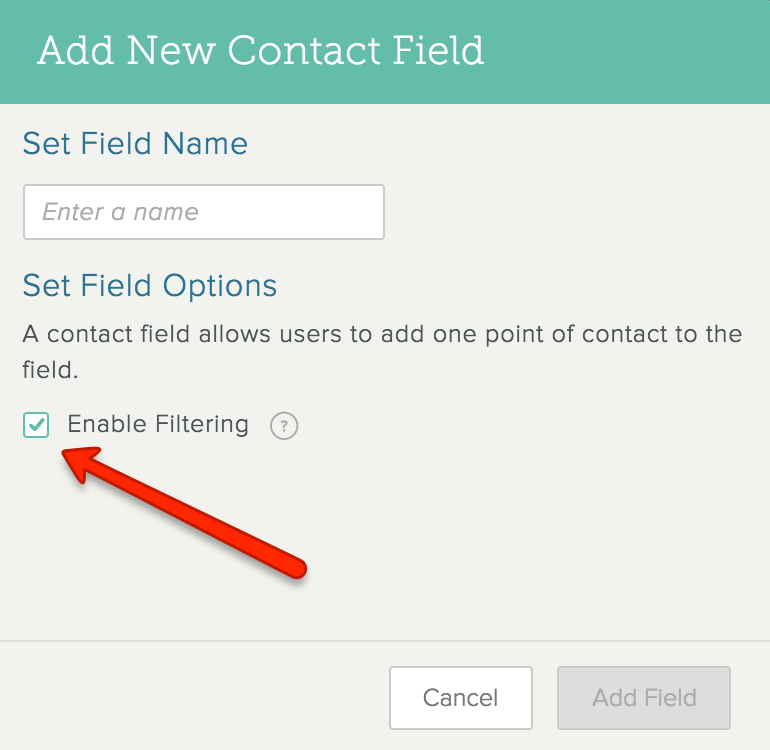Screen dimensions: 770x750
Task: Select the Set Field Name heading
Action: [135, 143]
